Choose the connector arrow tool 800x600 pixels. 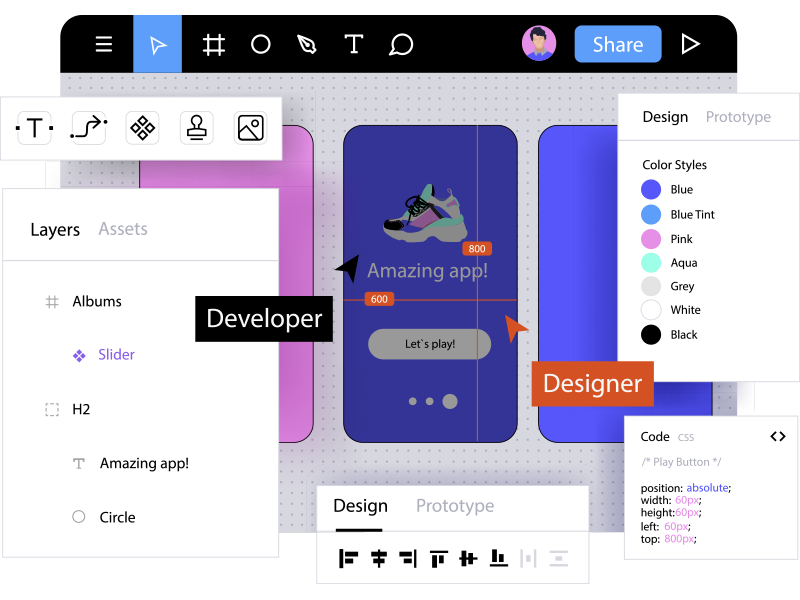click(x=89, y=128)
